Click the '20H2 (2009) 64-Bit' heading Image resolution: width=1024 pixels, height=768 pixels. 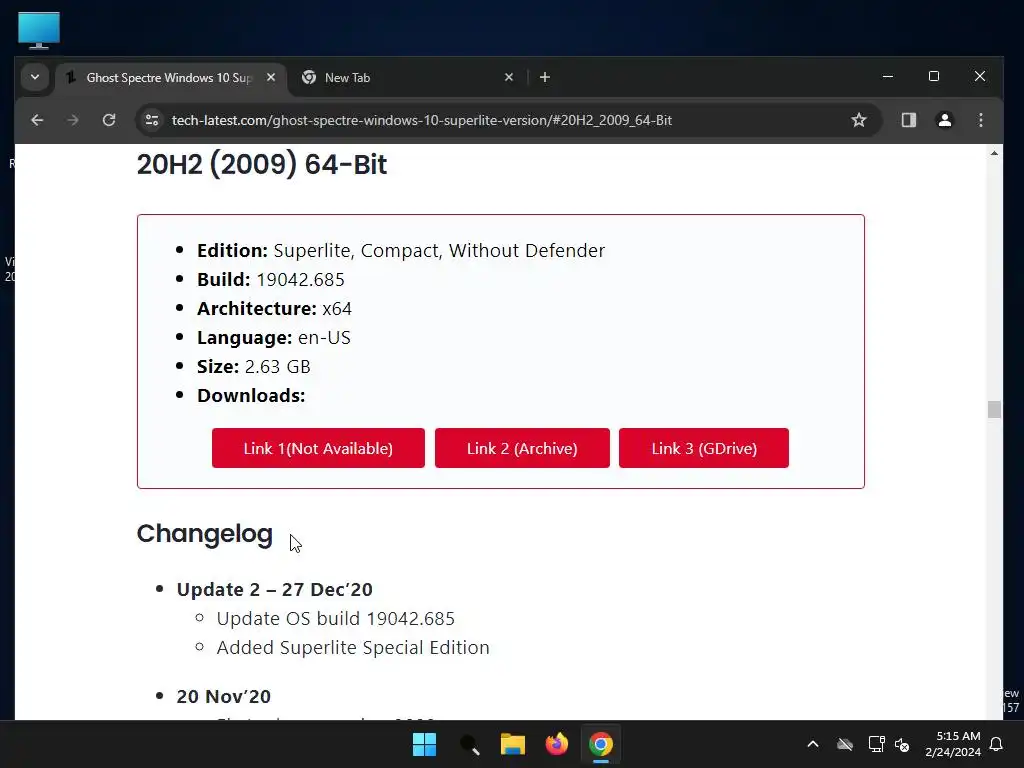(x=261, y=164)
